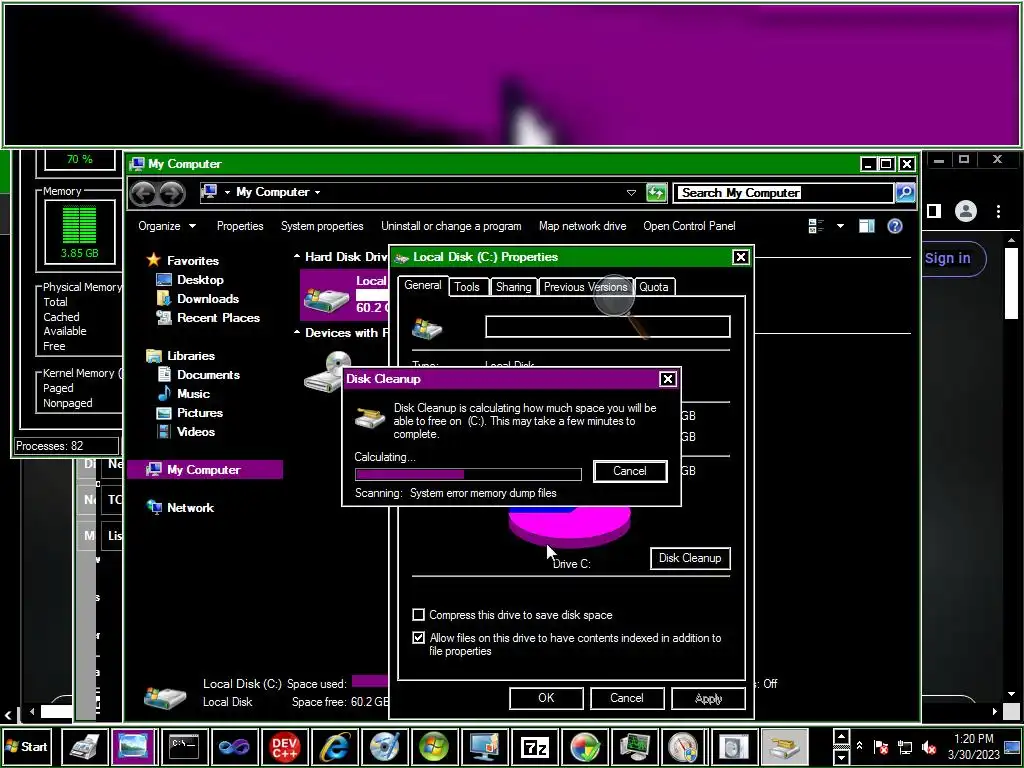Click the green refresh icon beside address bar
Viewport: 1024px width, 768px height.
[x=656, y=192]
